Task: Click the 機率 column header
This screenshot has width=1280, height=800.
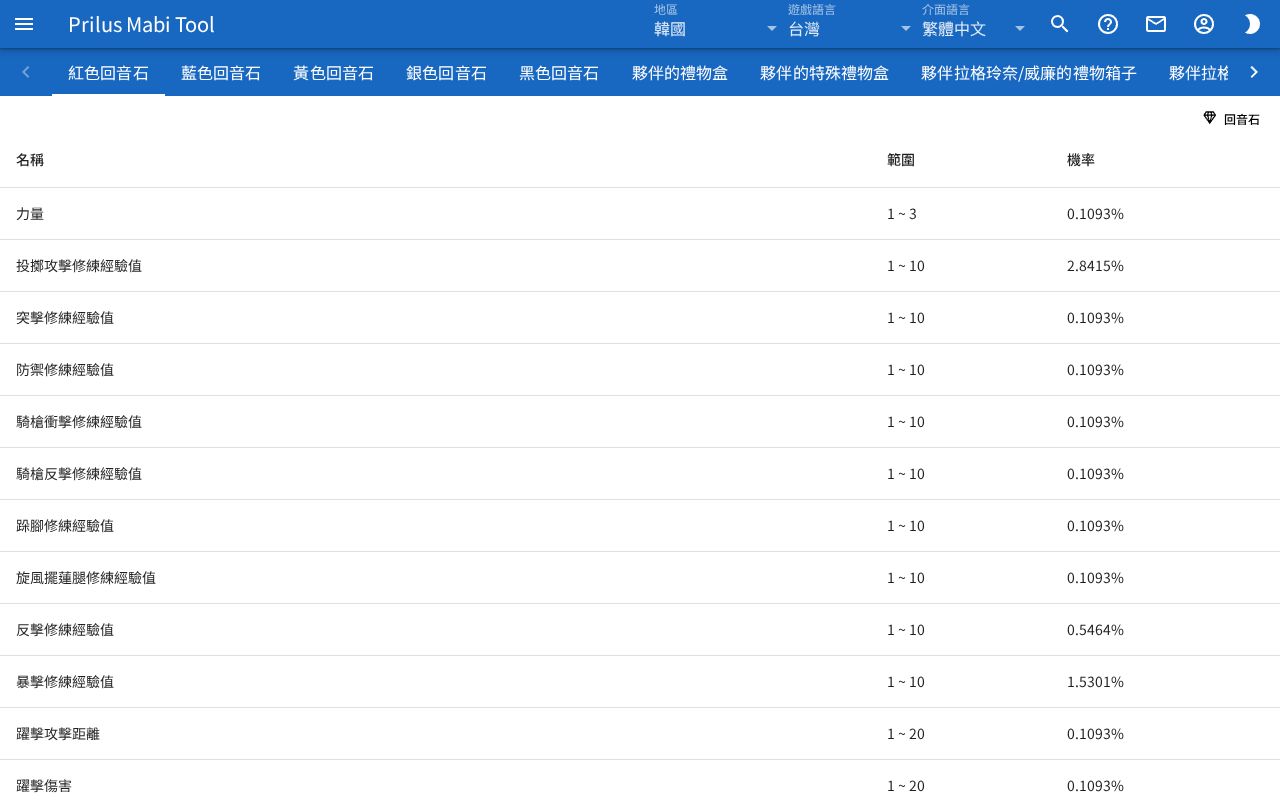Action: (x=1081, y=160)
